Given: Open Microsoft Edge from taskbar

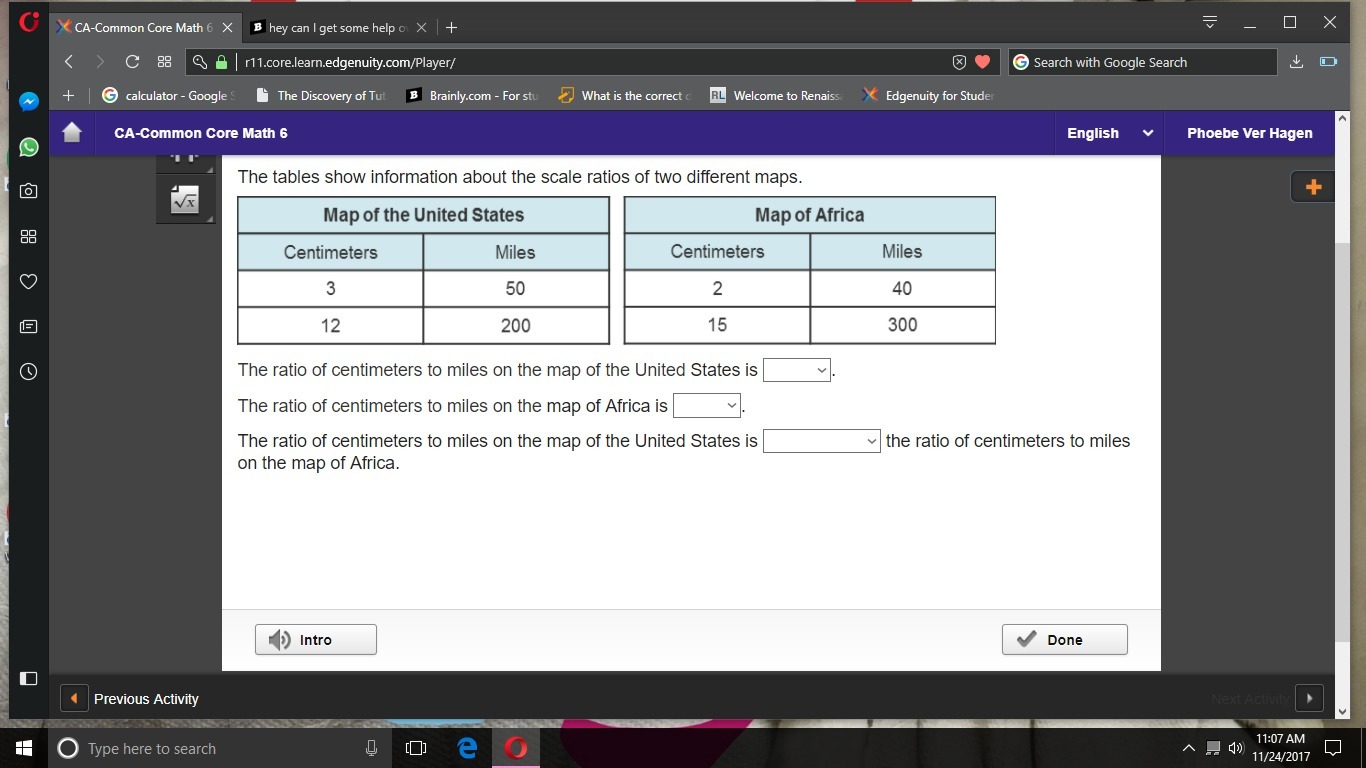Looking at the screenshot, I should point(466,748).
